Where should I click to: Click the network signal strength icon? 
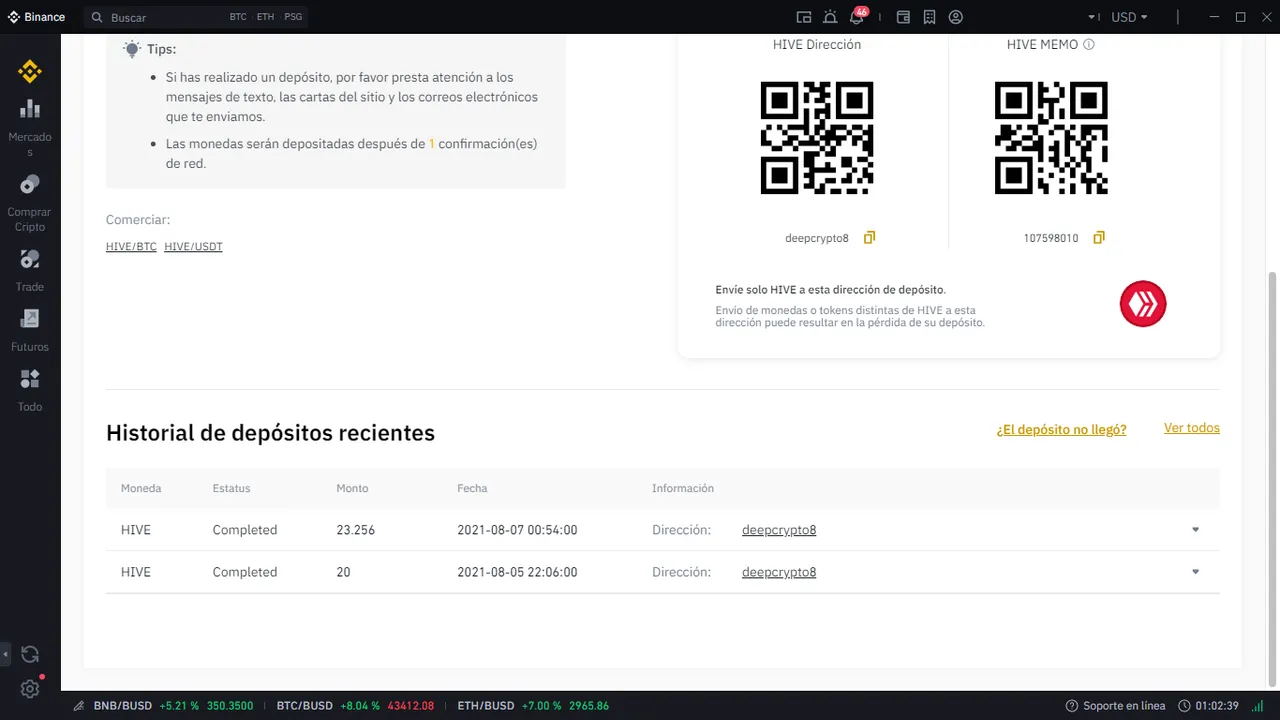1258,706
